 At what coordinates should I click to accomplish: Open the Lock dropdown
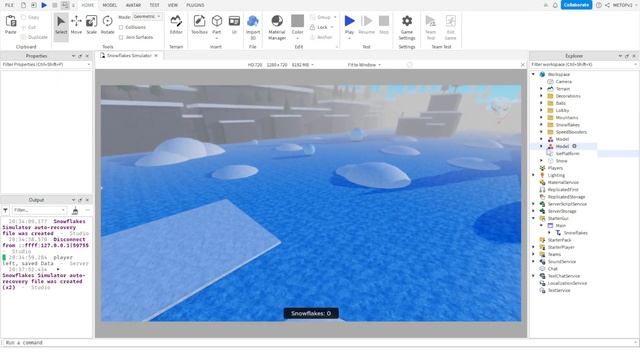(332, 27)
